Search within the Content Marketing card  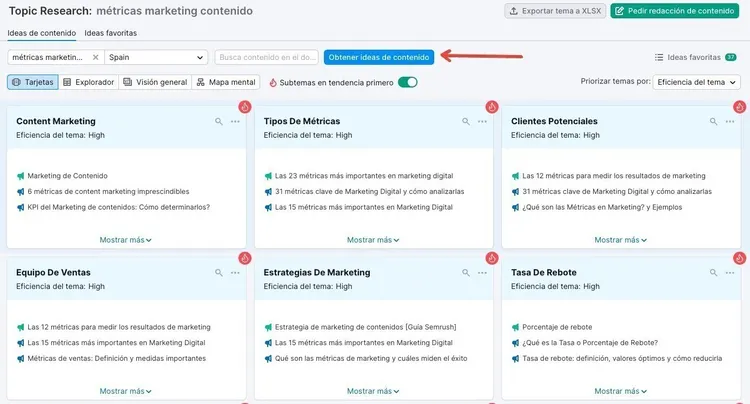coord(219,121)
